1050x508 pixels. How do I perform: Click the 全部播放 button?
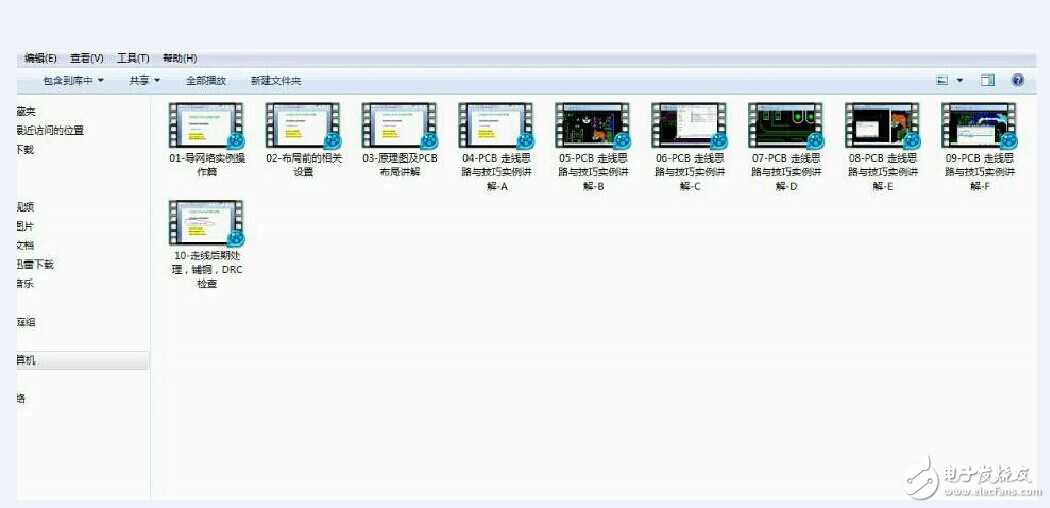[x=206, y=81]
